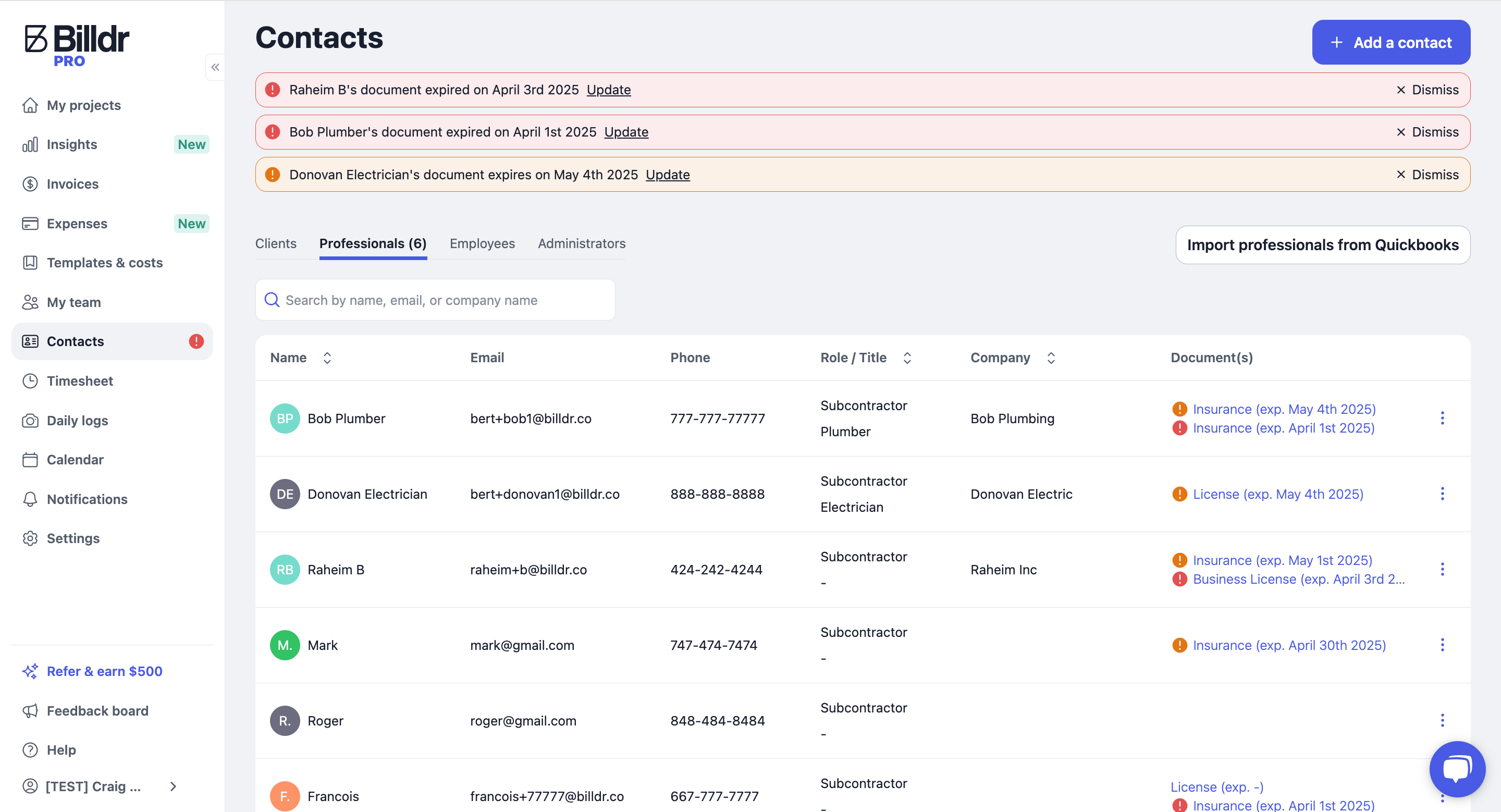This screenshot has height=812, width=1501.
Task: Sort the table by Role / Title
Action: click(x=907, y=358)
